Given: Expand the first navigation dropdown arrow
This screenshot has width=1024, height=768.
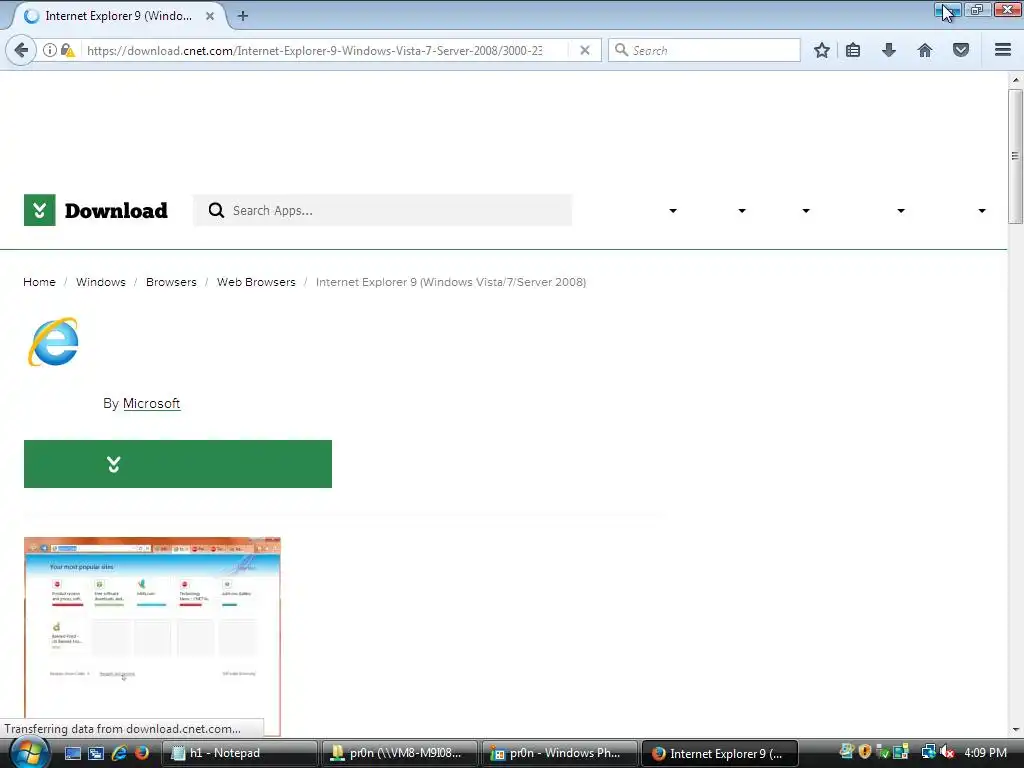Looking at the screenshot, I should pyautogui.click(x=673, y=211).
